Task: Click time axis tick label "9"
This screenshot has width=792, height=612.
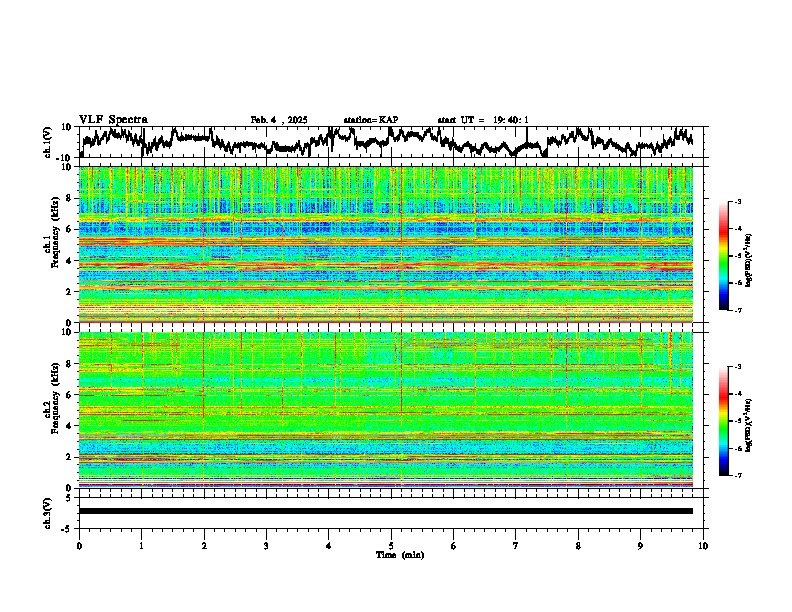Action: tap(640, 546)
